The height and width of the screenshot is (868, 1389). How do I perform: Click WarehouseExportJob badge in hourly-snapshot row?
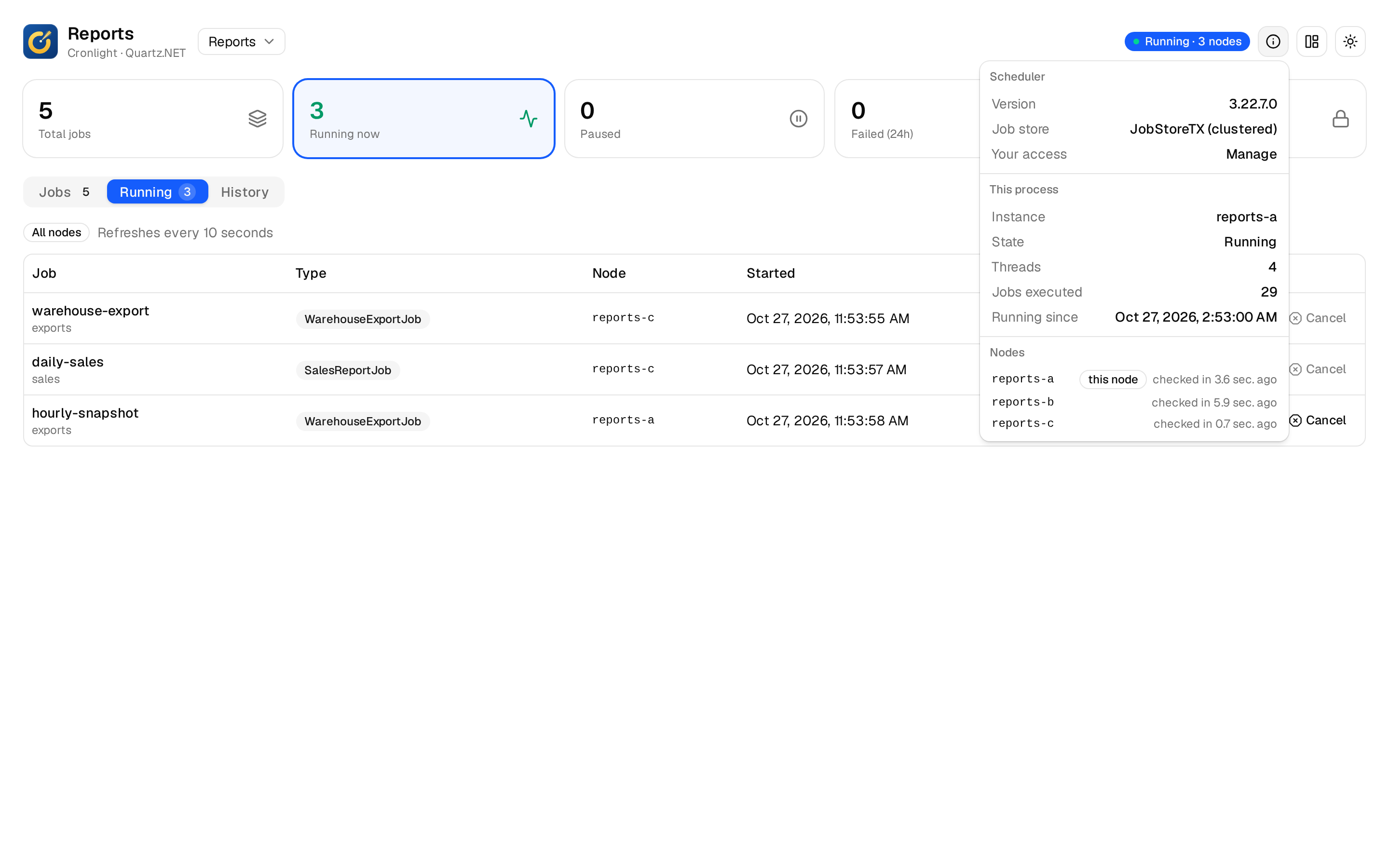(362, 421)
